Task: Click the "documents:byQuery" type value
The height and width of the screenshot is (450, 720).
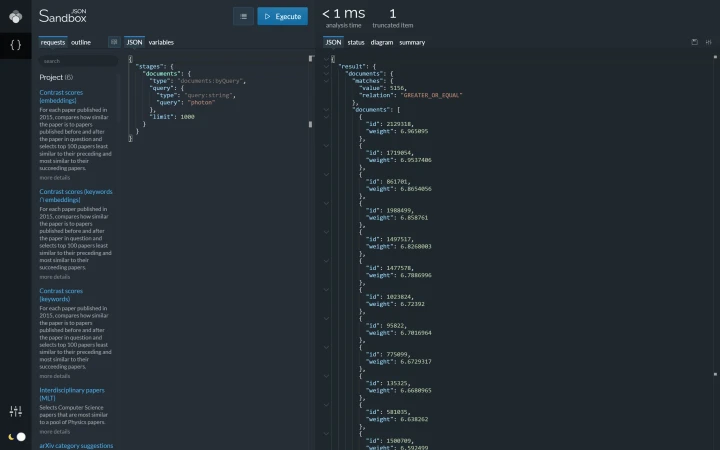Action: (x=210, y=81)
